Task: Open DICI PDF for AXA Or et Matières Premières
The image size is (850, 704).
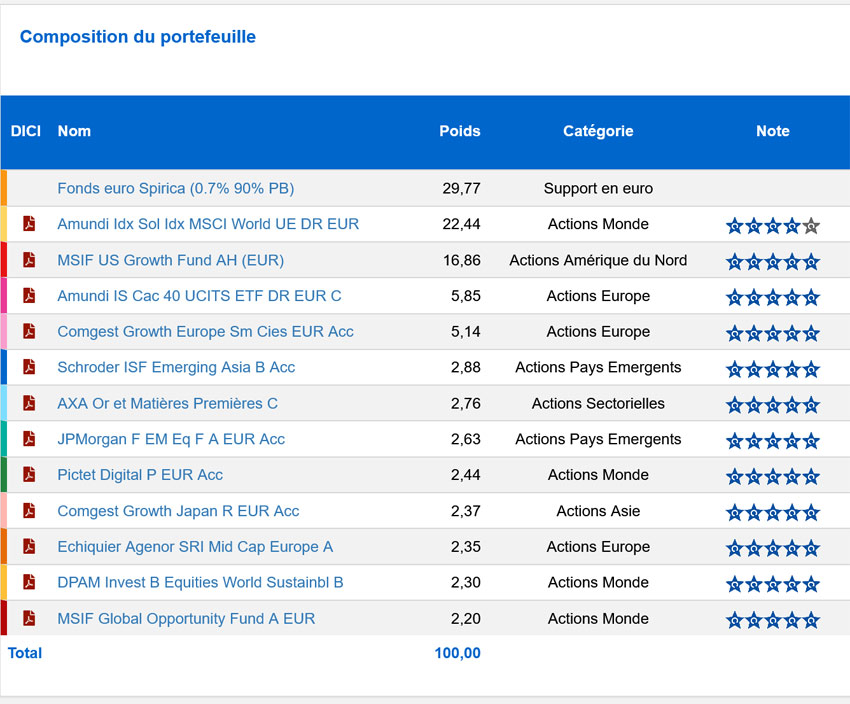Action: (x=29, y=403)
